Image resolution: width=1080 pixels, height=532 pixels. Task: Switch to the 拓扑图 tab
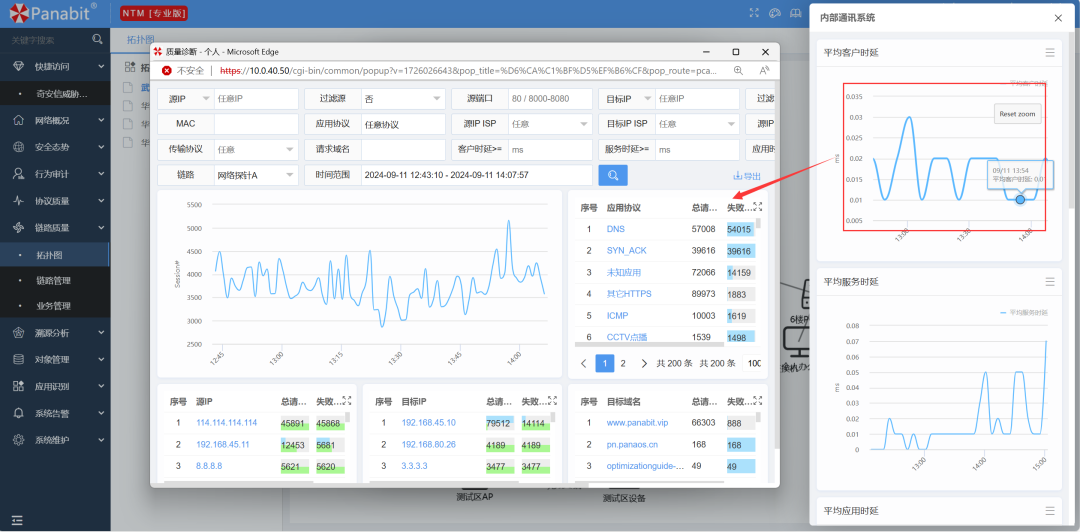tap(140, 39)
